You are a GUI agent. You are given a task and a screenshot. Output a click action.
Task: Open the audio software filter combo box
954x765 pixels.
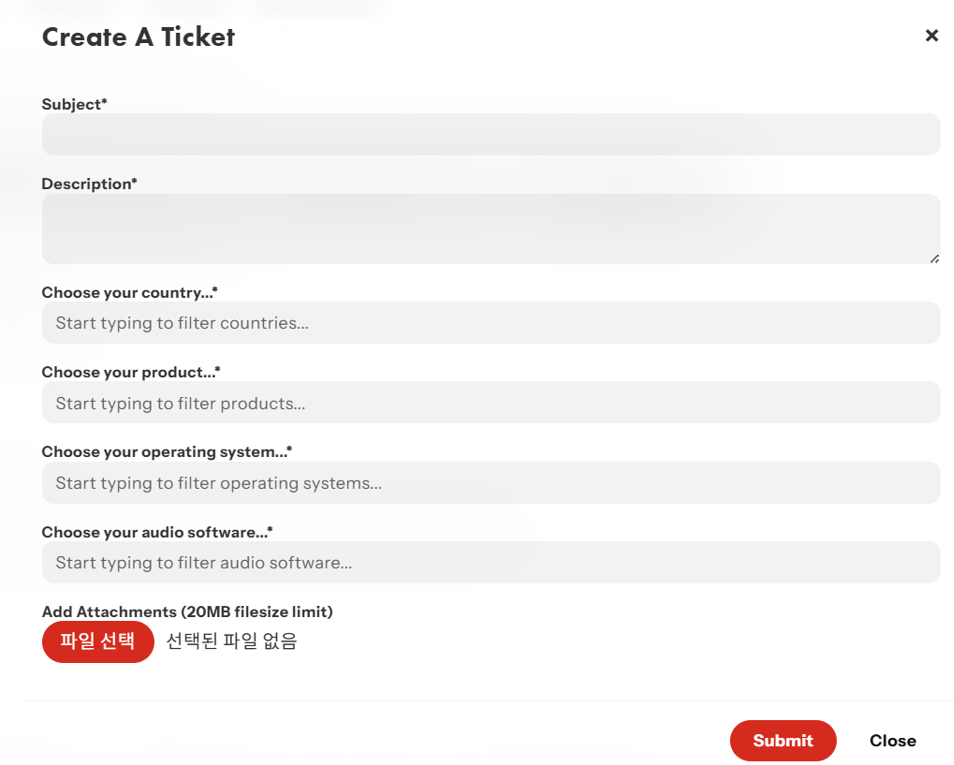click(490, 563)
